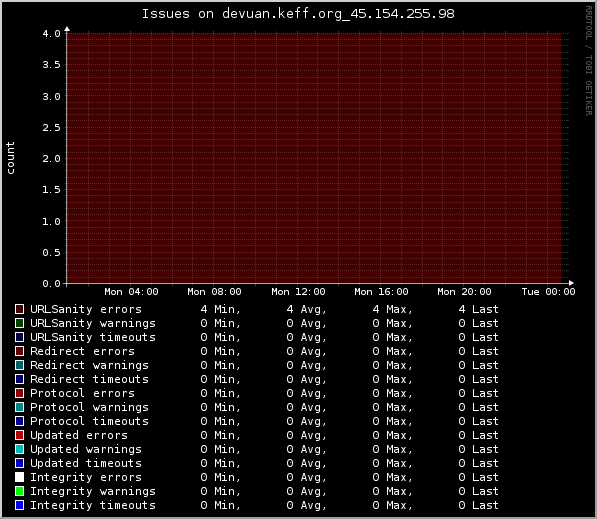Click the count y-axis label

10,158
